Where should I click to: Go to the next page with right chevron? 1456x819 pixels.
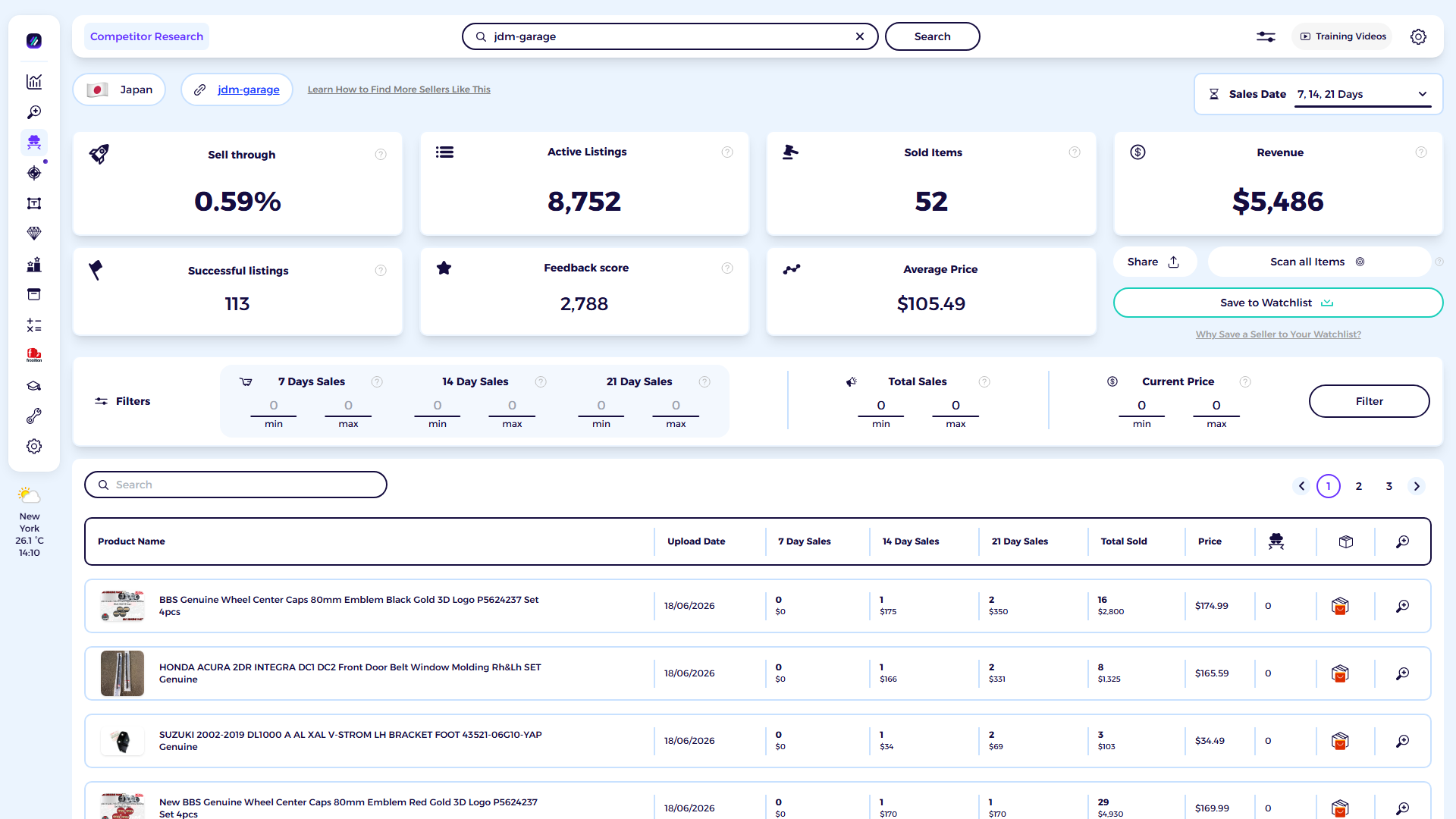[x=1417, y=486]
